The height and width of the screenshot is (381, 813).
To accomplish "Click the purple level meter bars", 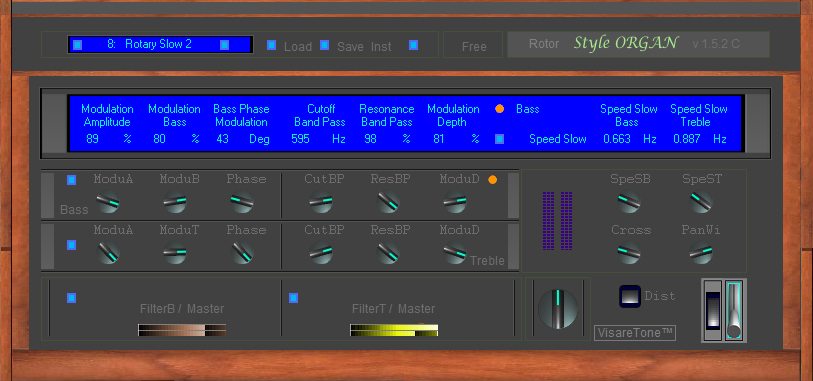I will (557, 221).
